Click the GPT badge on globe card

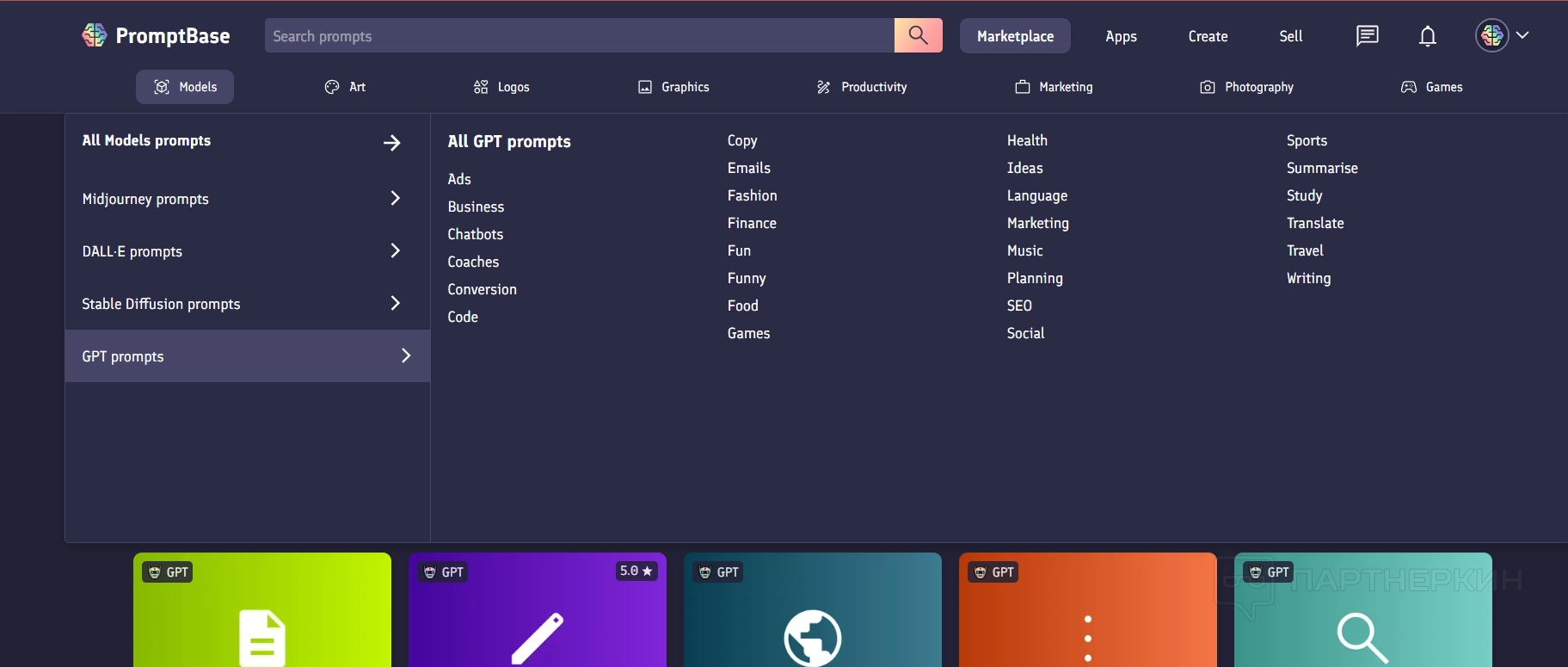pos(718,572)
